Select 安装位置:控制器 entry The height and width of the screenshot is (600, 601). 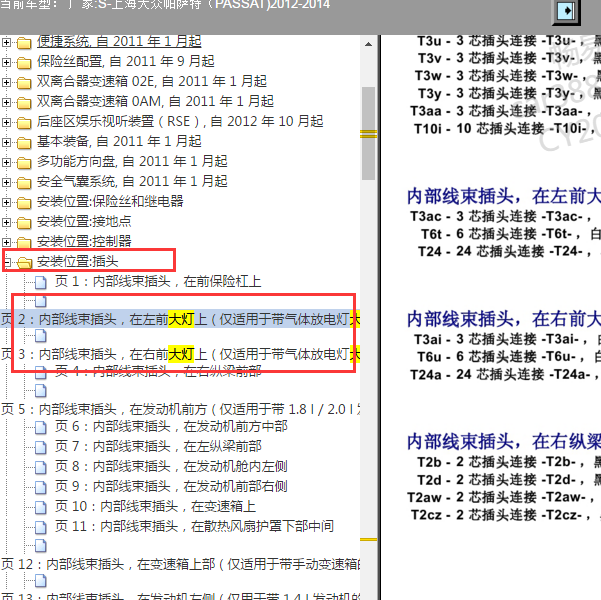(84, 242)
